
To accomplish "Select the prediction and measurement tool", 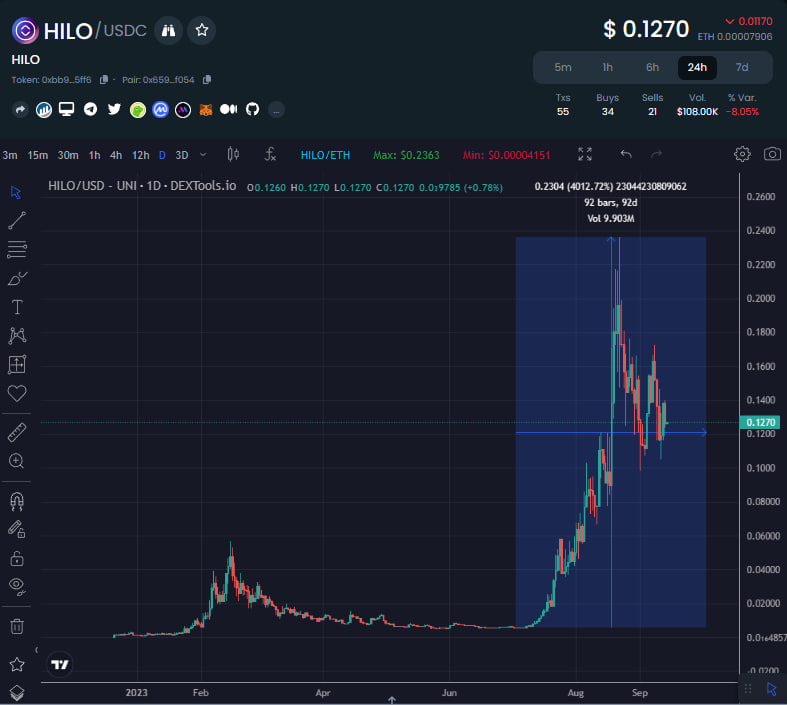I will (x=17, y=364).
